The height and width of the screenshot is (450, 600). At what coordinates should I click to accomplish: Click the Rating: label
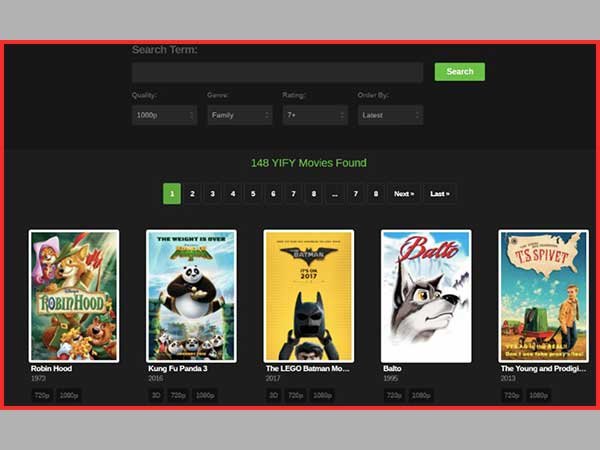(x=294, y=95)
